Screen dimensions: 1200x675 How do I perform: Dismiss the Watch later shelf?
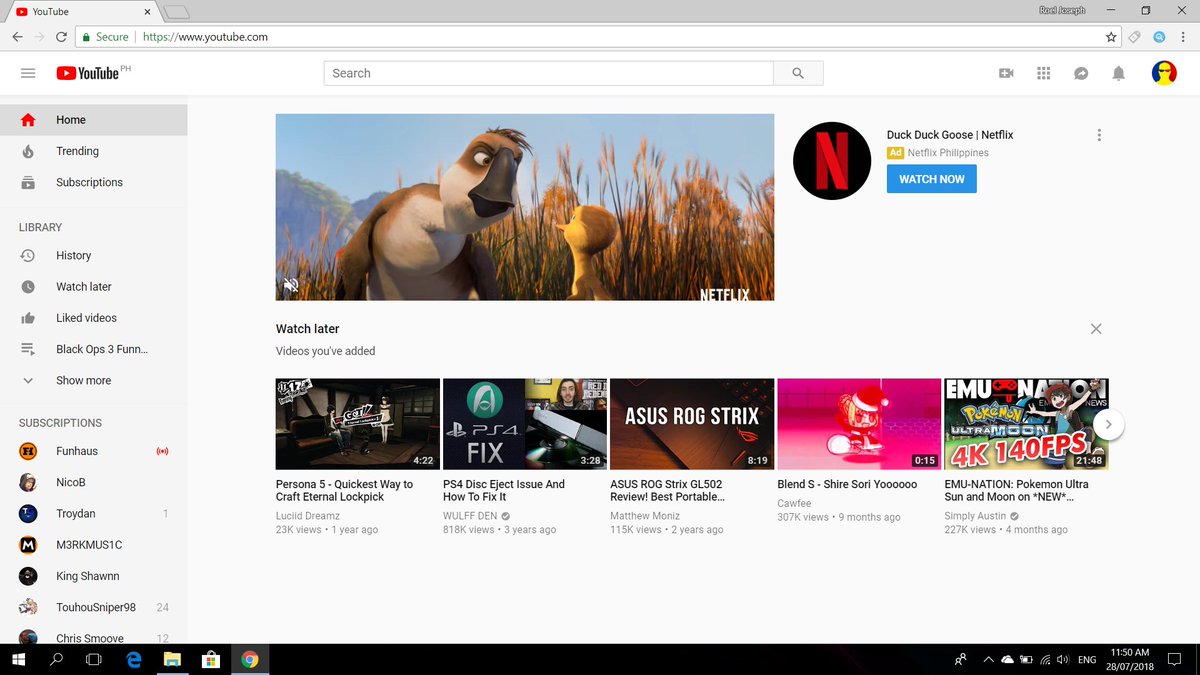[1096, 329]
